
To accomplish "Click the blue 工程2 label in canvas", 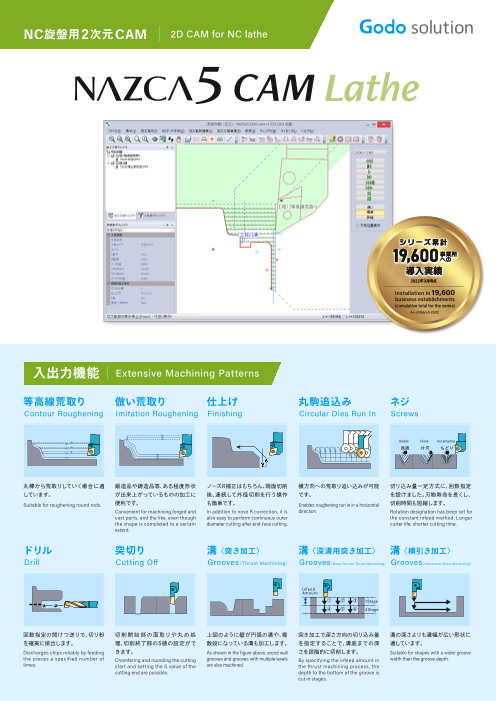I will point(249,234).
